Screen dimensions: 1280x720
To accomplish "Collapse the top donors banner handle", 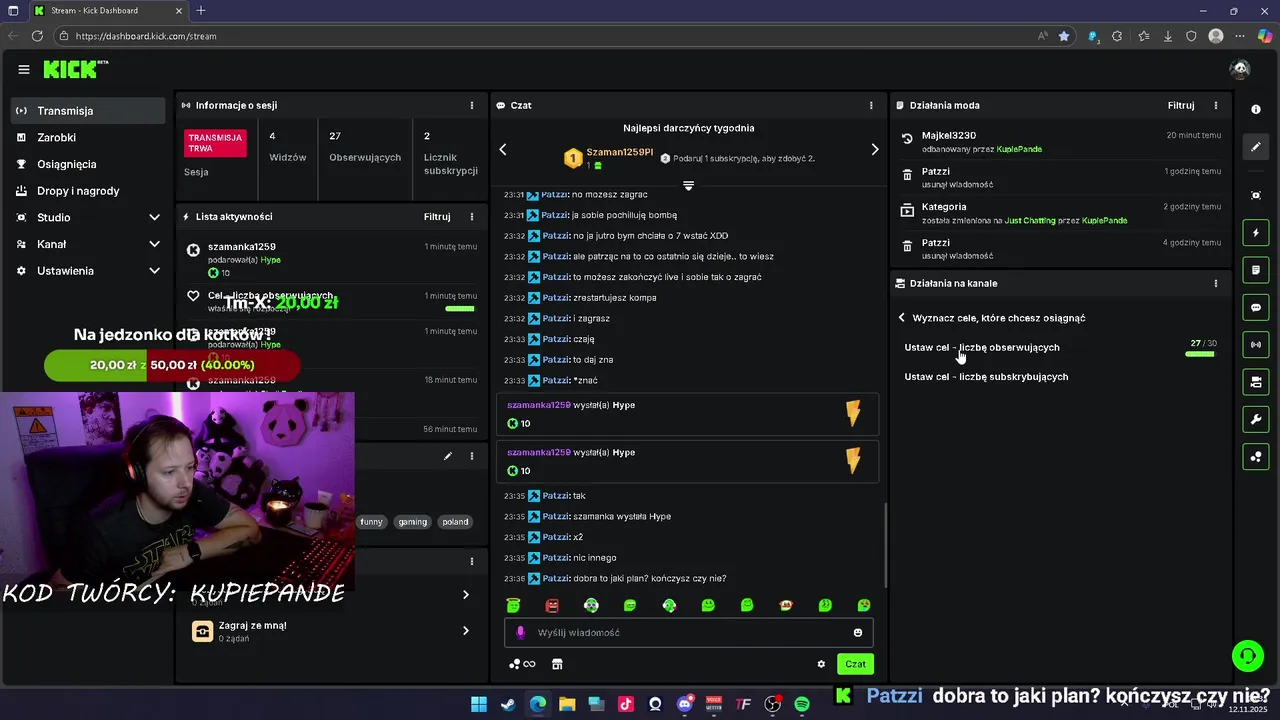I will (688, 186).
